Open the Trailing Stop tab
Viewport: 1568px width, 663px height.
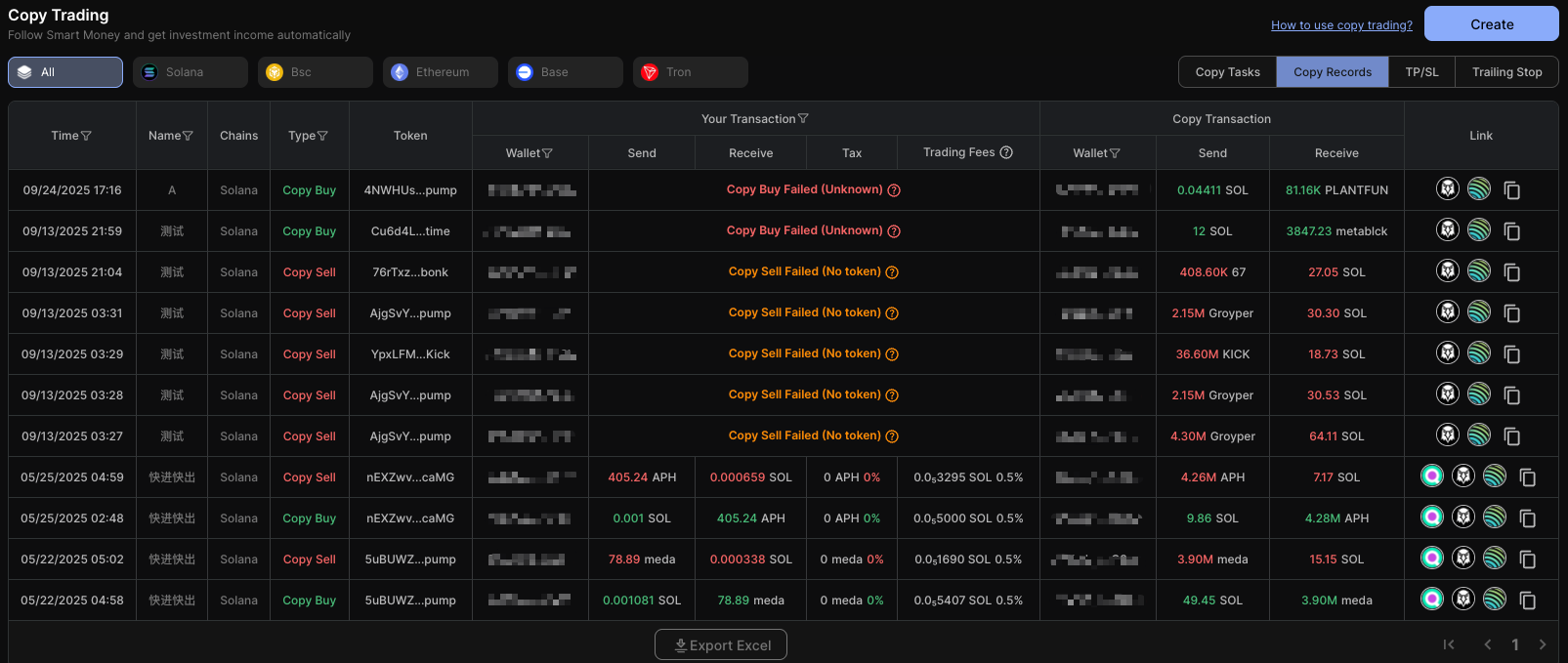tap(1506, 72)
